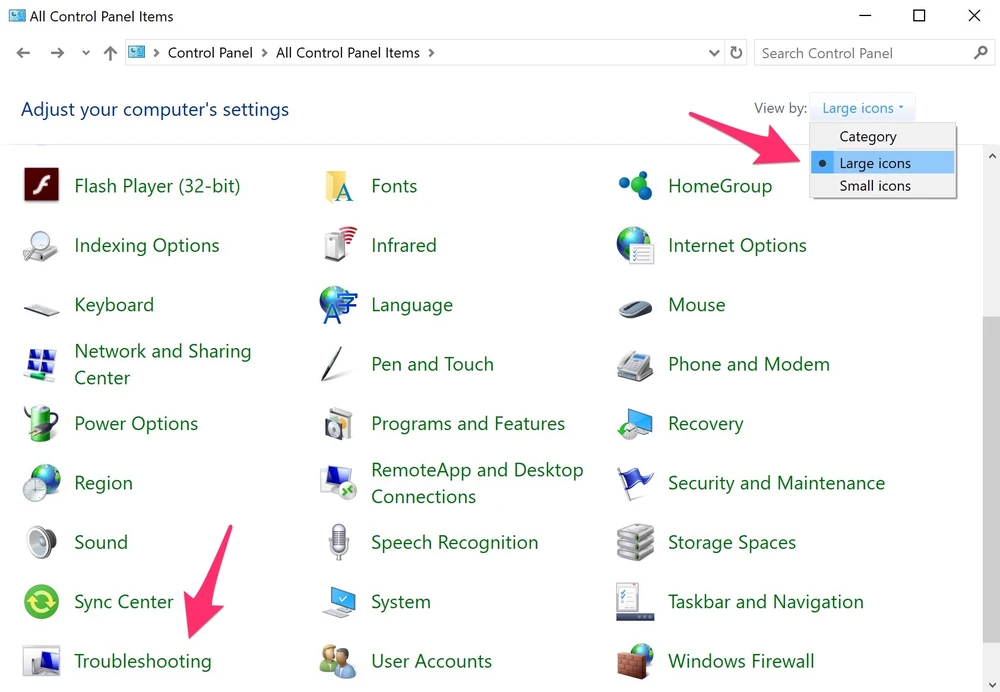The image size is (1000, 692).
Task: Expand the address bar history dropdown
Action: point(714,53)
